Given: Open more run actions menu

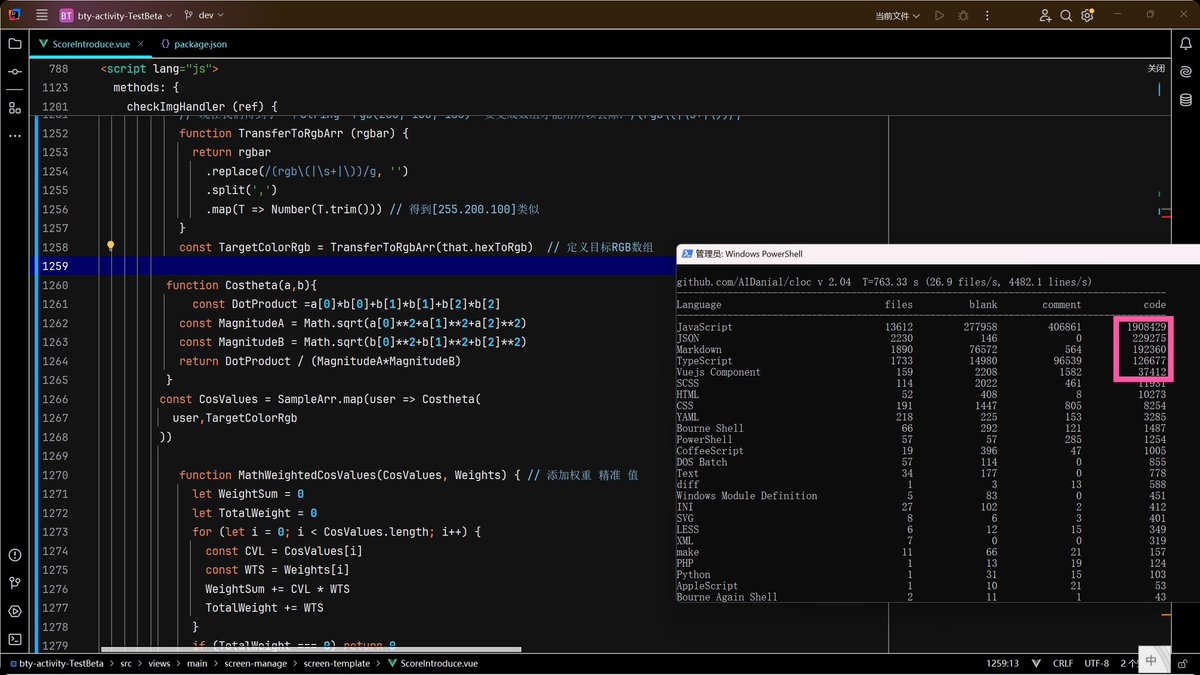Looking at the screenshot, I should [986, 15].
